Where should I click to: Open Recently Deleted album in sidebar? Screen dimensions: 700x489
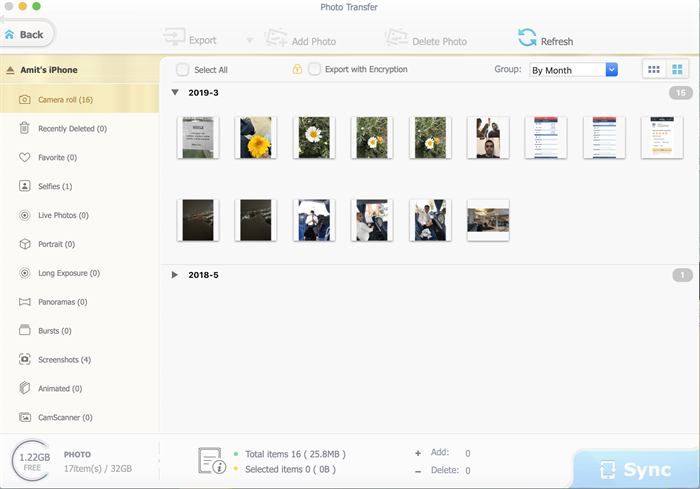pos(72,128)
